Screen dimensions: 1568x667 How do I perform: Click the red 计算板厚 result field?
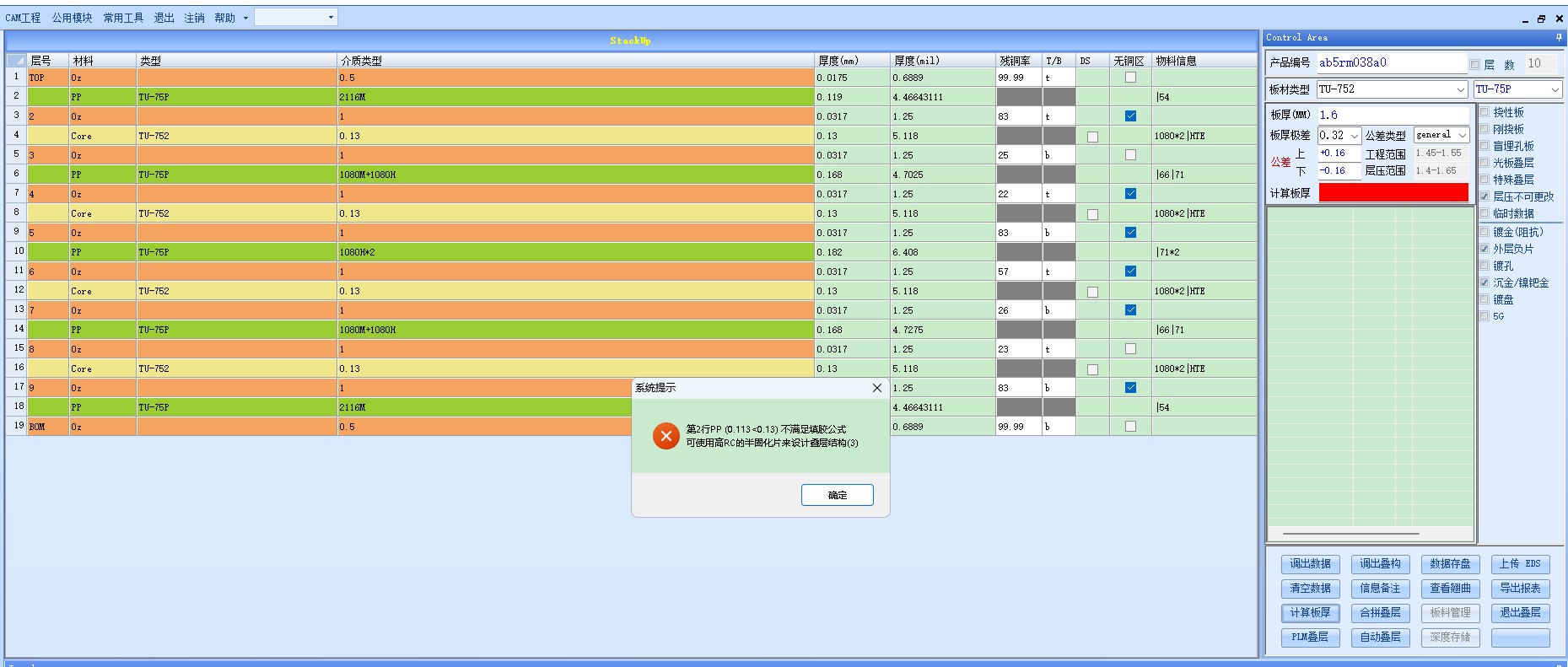click(1393, 193)
